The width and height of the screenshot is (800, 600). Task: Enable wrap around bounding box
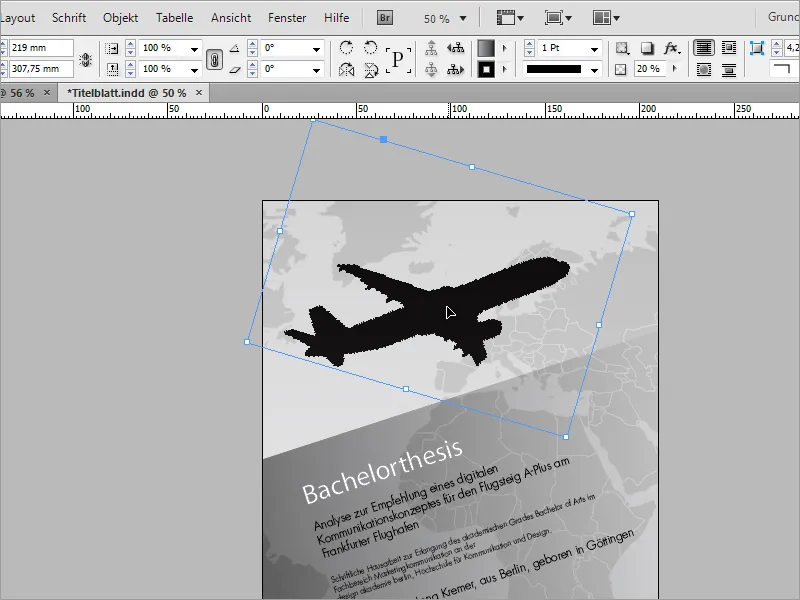pos(729,48)
